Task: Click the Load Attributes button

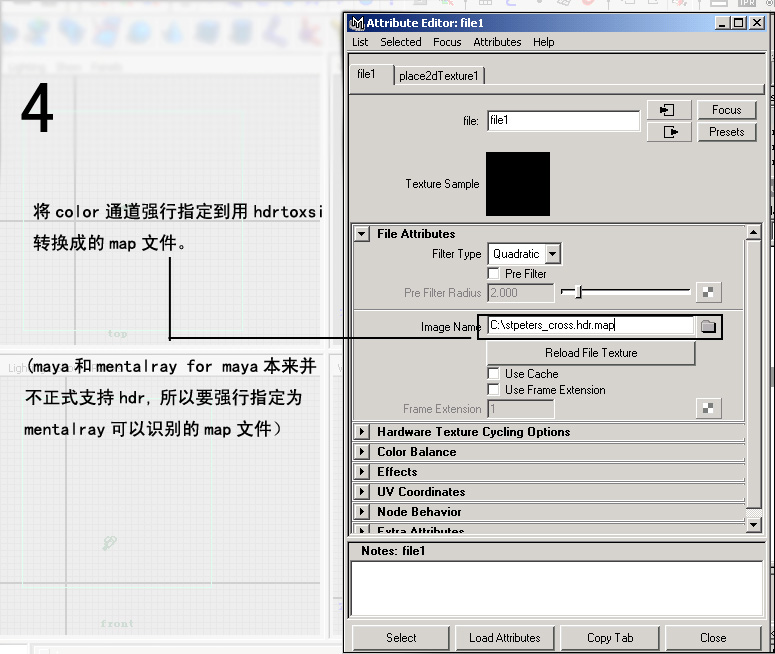Action: [505, 638]
